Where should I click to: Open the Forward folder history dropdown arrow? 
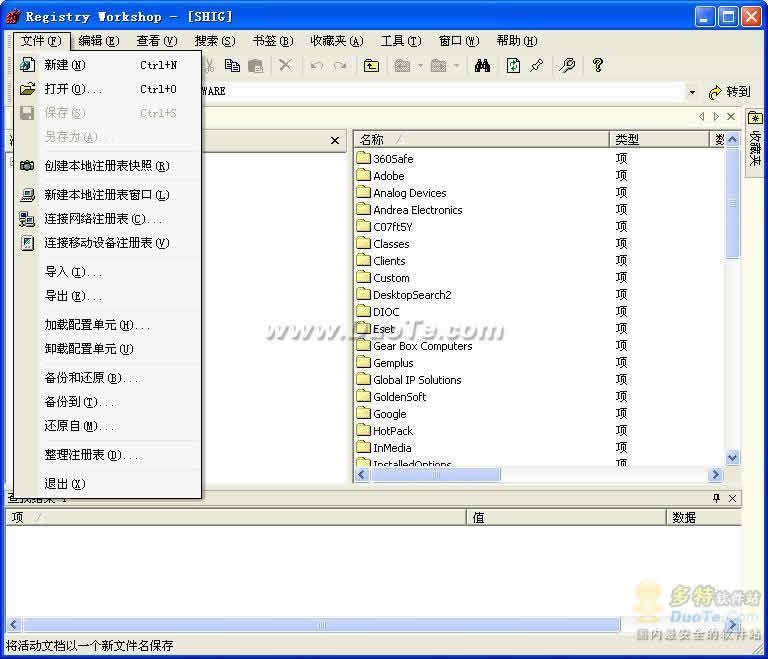[456, 65]
